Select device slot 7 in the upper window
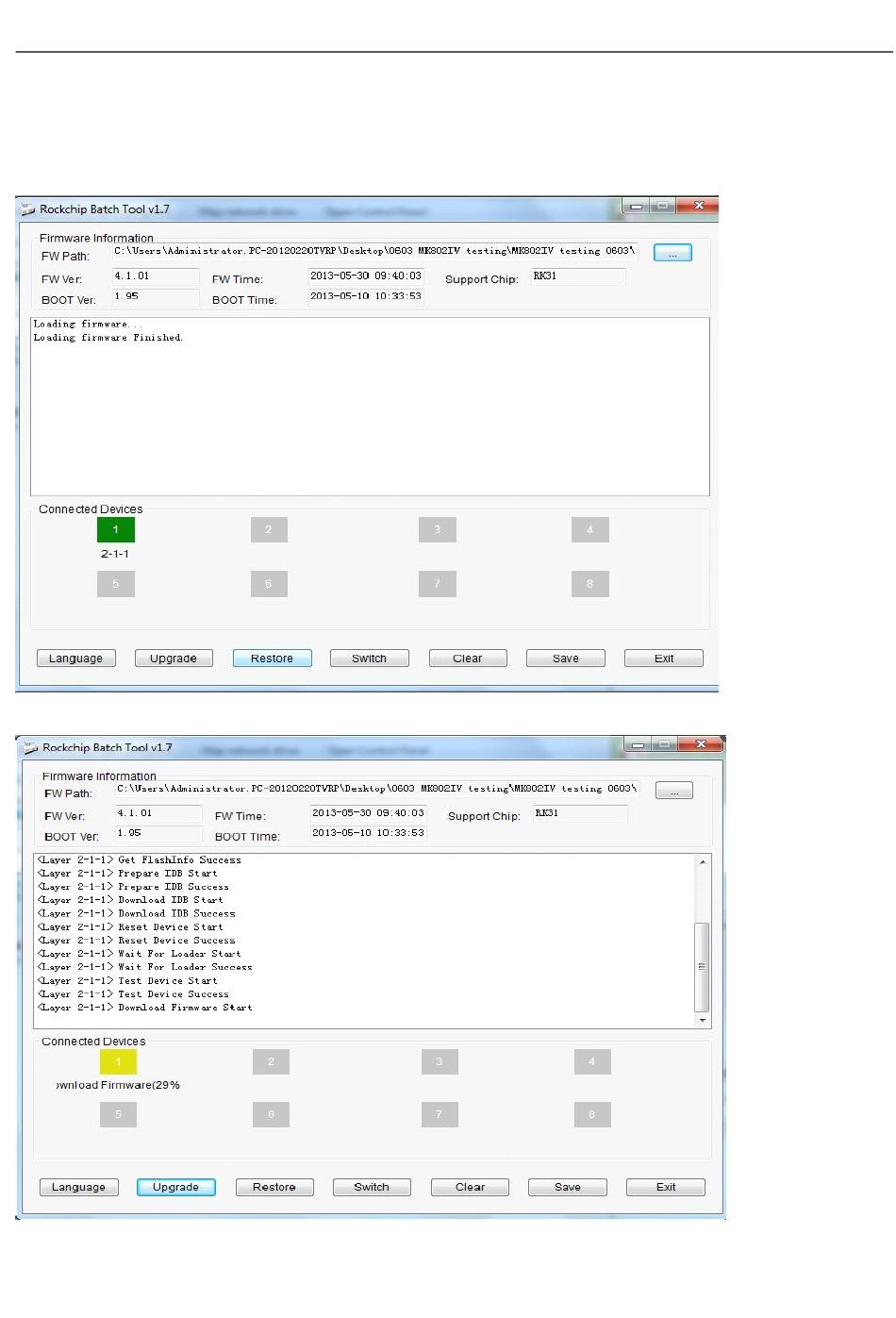This screenshot has width=896, height=1318. [x=438, y=584]
